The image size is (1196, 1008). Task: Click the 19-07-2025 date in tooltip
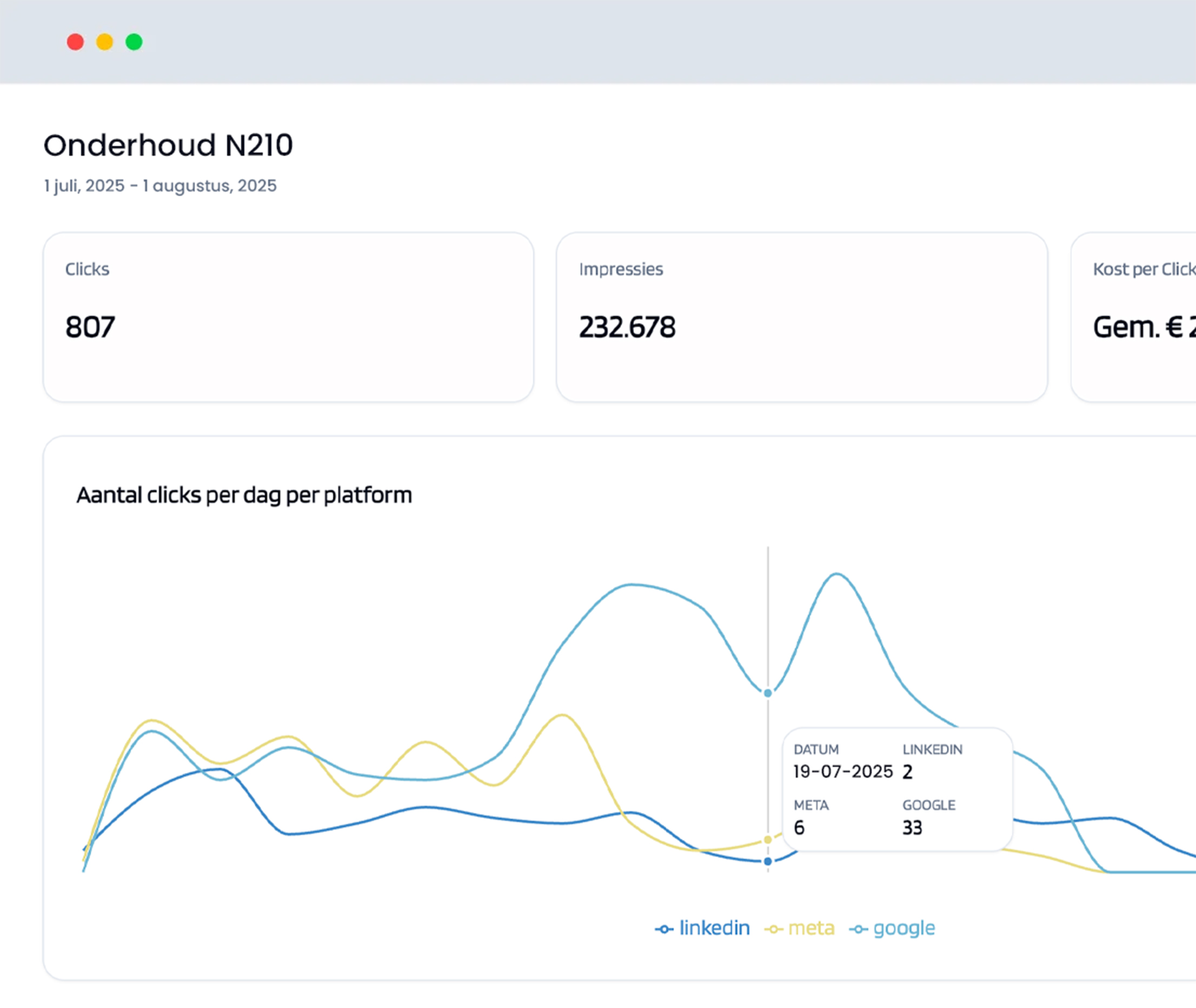843,772
